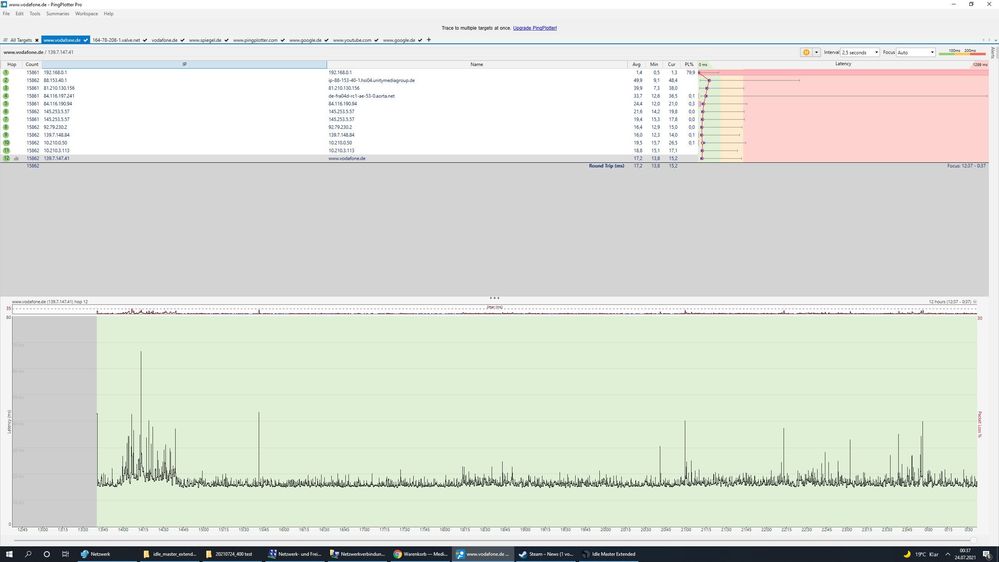Click the IP column header
The height and width of the screenshot is (562, 999).
184,64
